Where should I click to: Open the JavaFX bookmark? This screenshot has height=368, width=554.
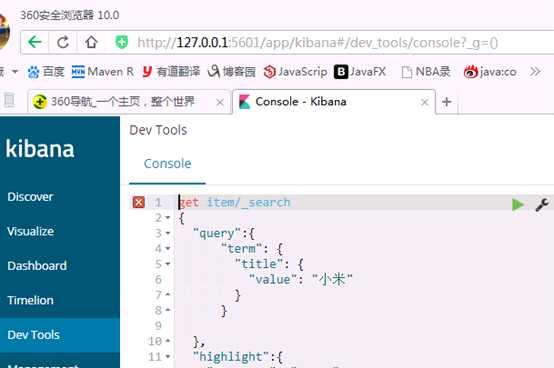tap(360, 72)
